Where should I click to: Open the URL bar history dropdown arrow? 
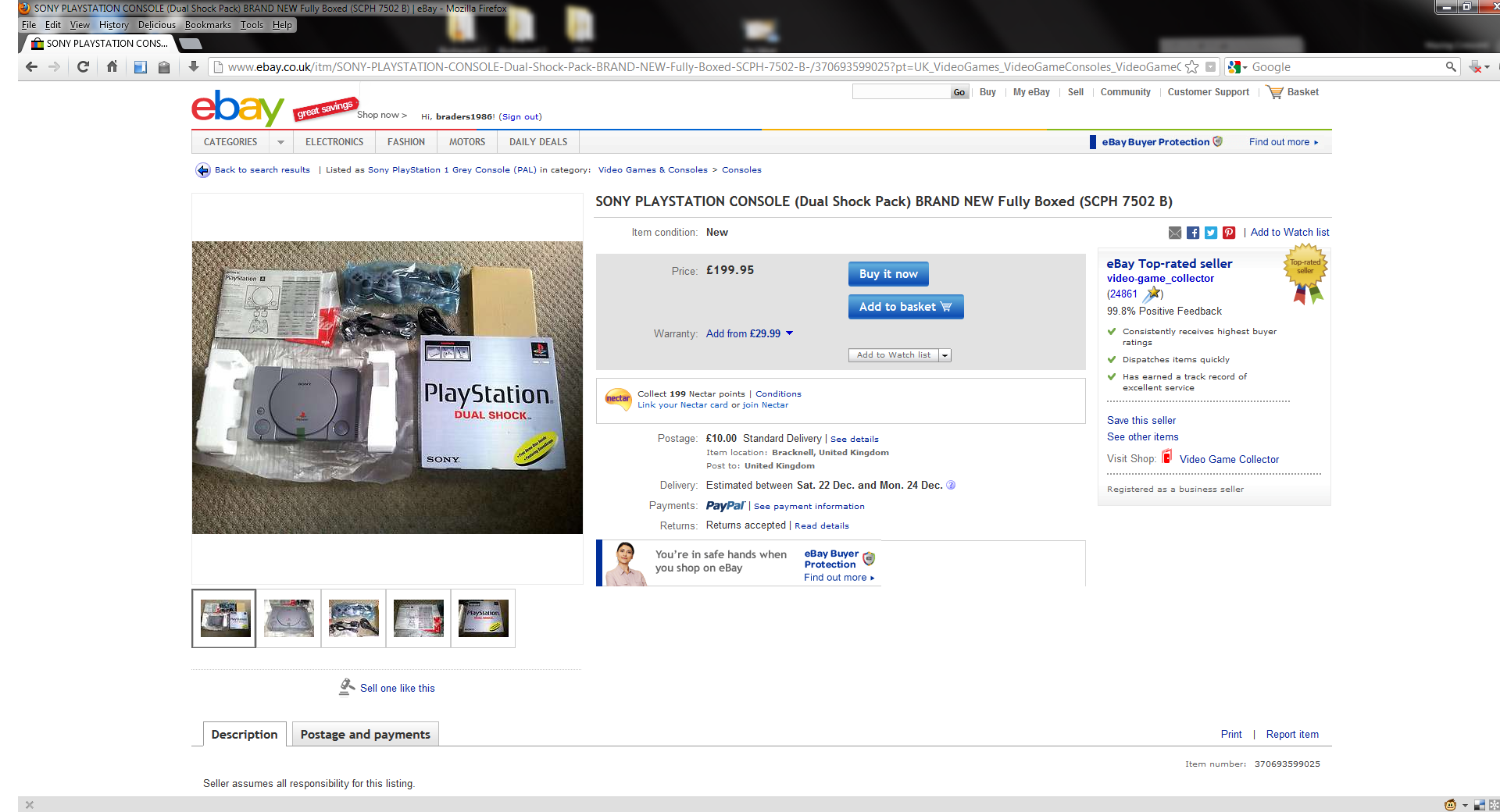[x=1211, y=67]
